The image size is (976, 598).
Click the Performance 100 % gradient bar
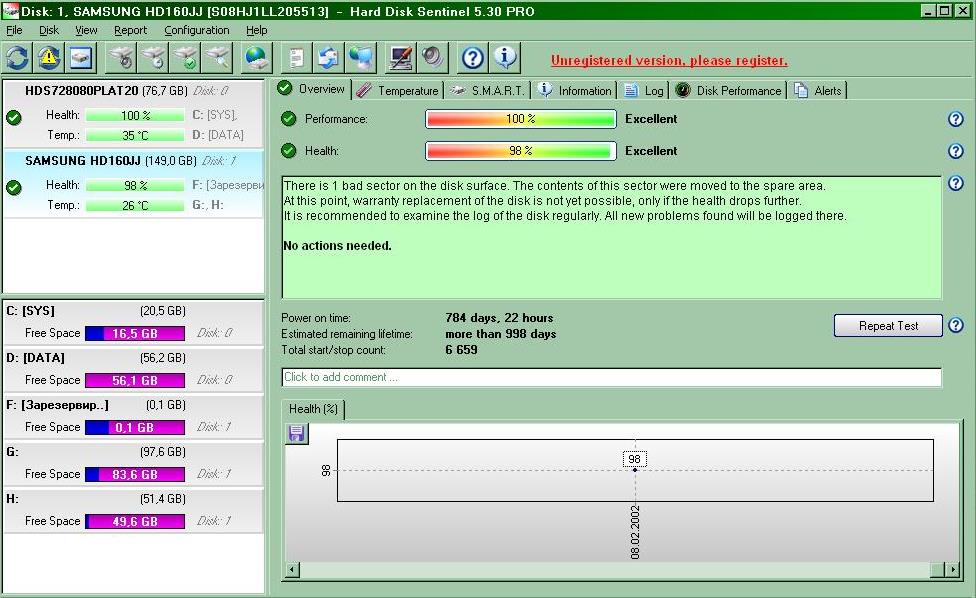coord(520,119)
